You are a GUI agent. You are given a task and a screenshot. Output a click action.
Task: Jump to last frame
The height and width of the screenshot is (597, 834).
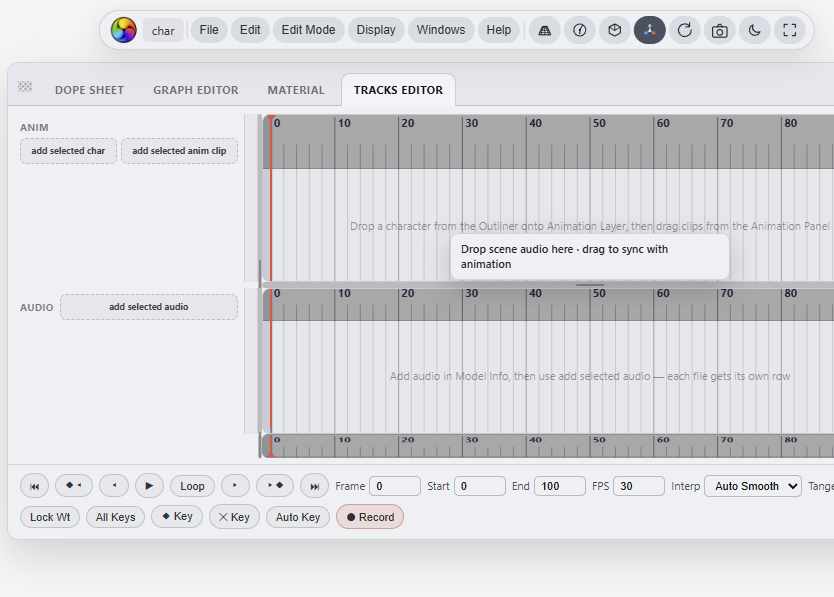pyautogui.click(x=314, y=486)
